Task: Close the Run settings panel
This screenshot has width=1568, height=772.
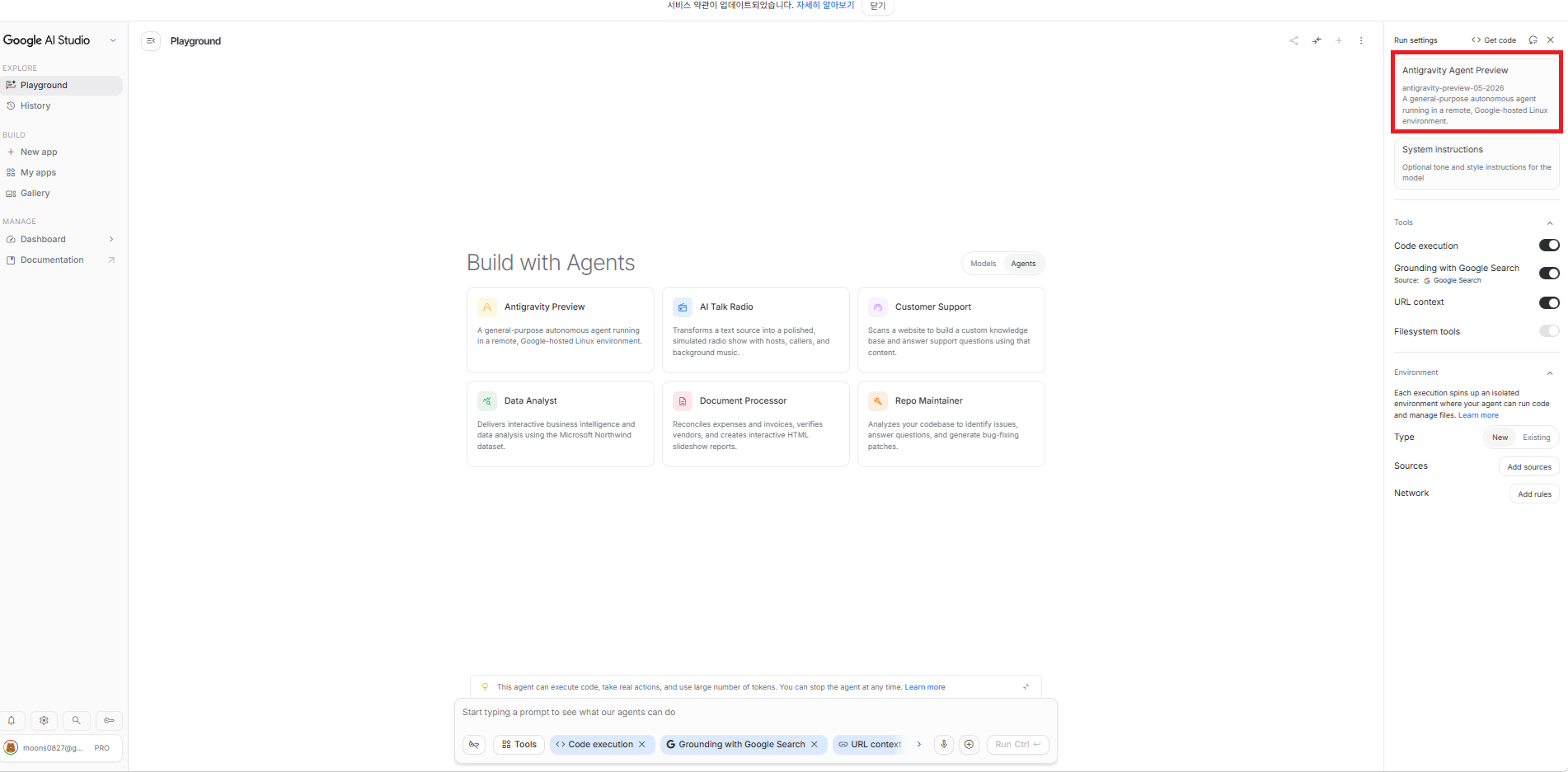Action: click(x=1551, y=40)
